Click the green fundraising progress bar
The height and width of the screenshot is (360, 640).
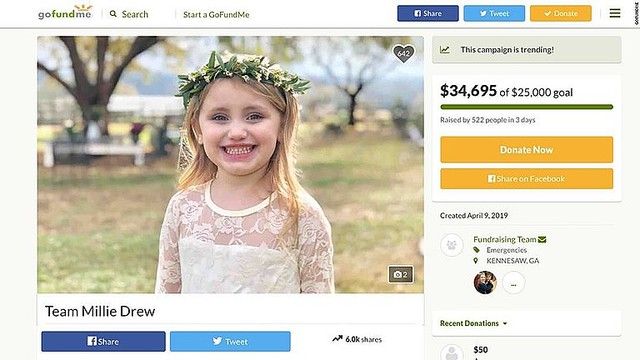tap(527, 107)
